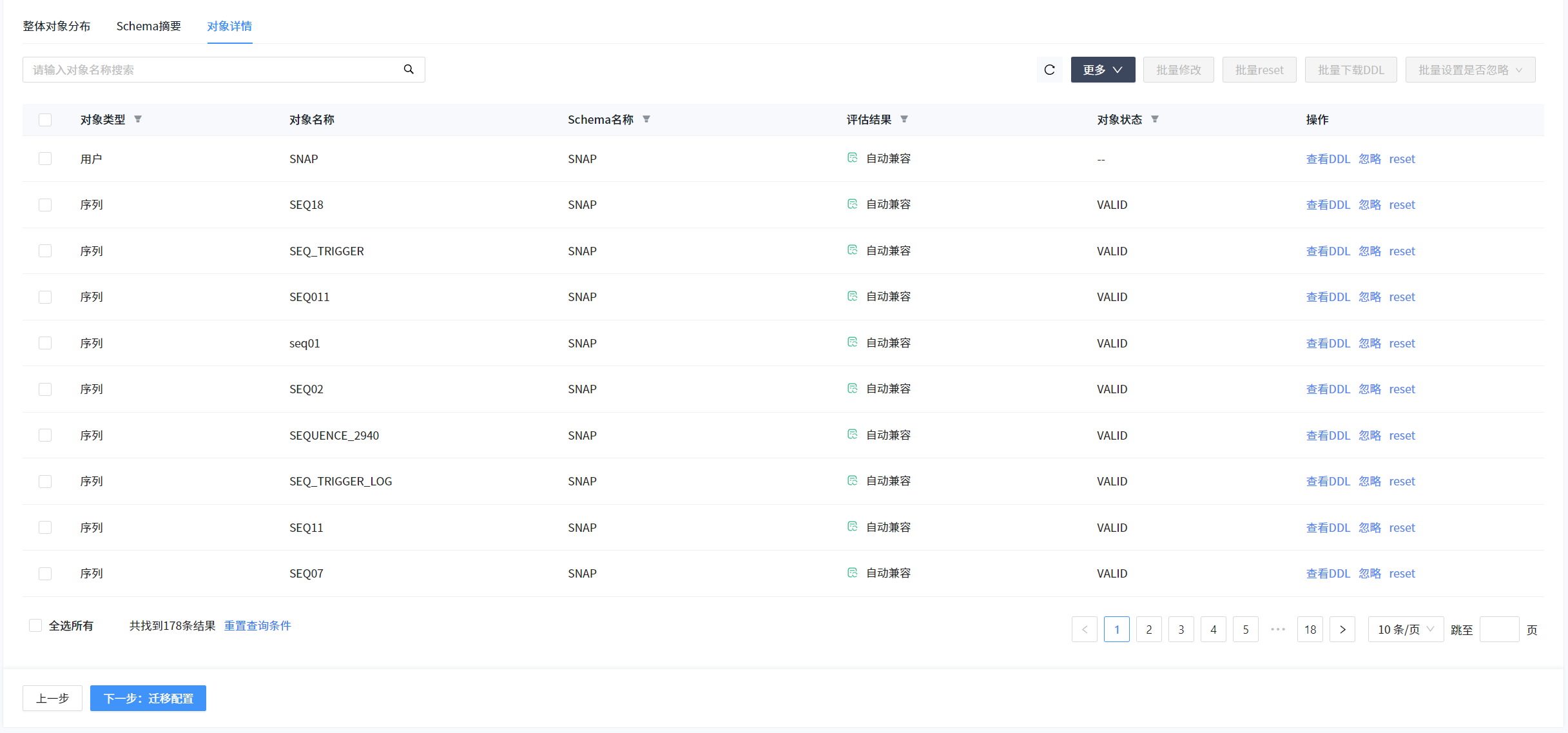This screenshot has height=733, width=1568.
Task: Click the search magnifier icon
Action: click(x=409, y=70)
